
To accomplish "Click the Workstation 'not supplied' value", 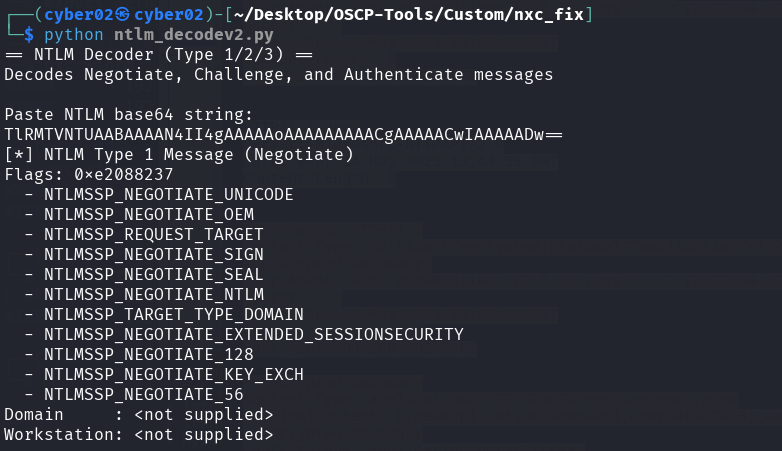I will [203, 434].
